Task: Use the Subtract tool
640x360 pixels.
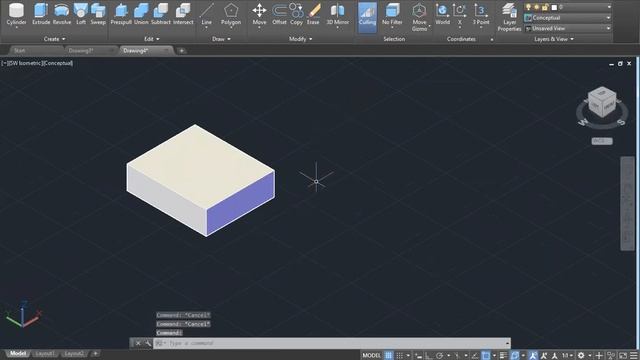Action: click(160, 14)
